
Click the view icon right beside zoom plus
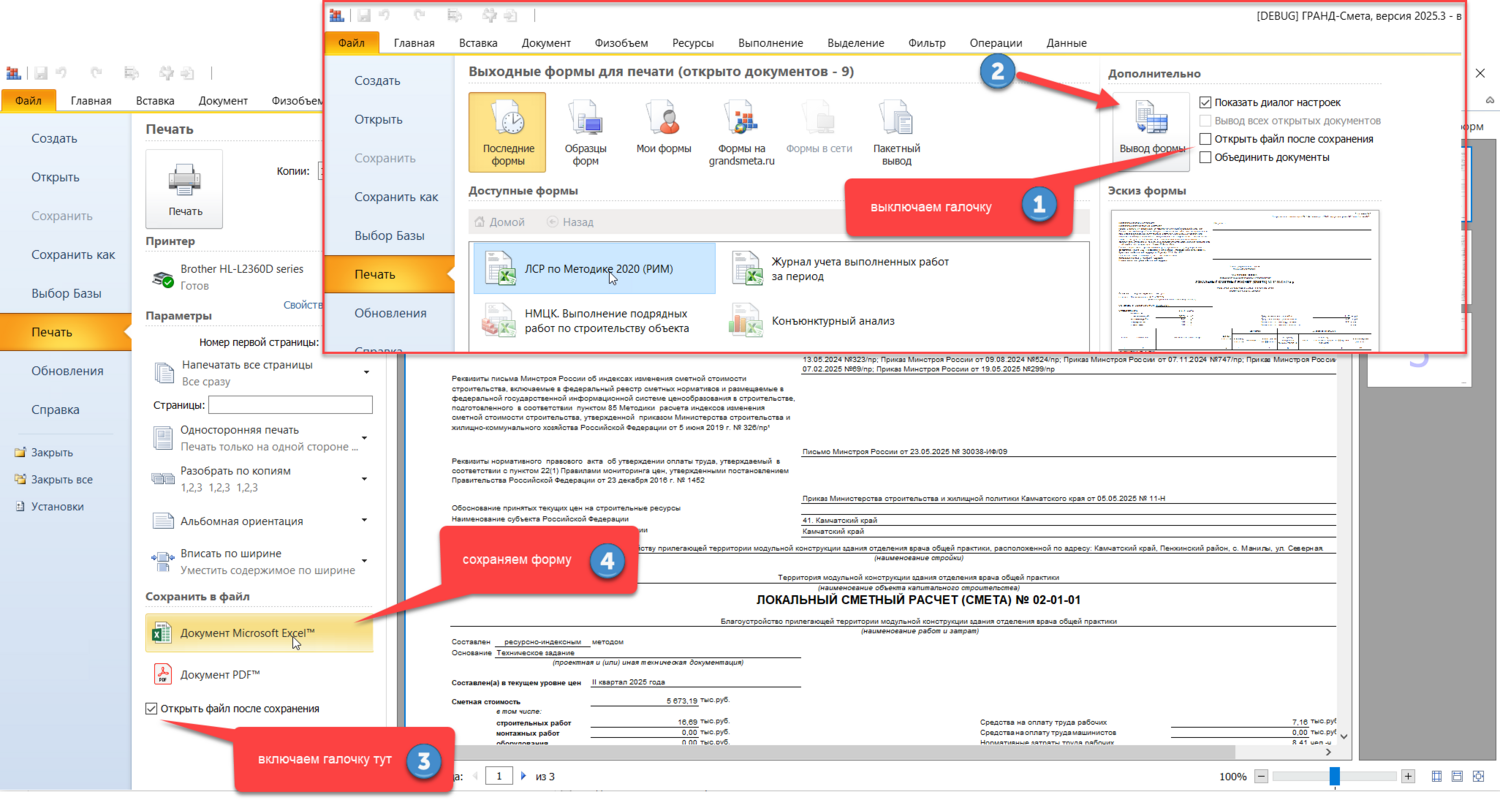point(1437,776)
